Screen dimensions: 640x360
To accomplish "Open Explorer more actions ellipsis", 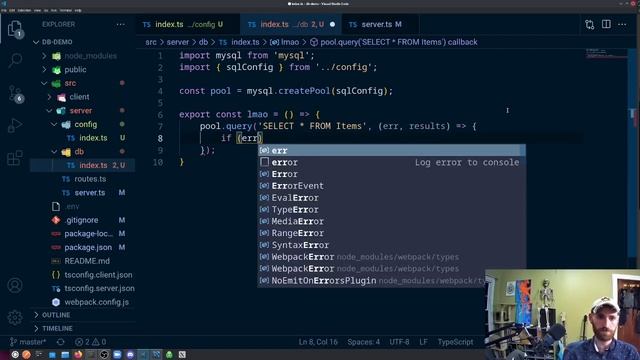I will pos(120,24).
